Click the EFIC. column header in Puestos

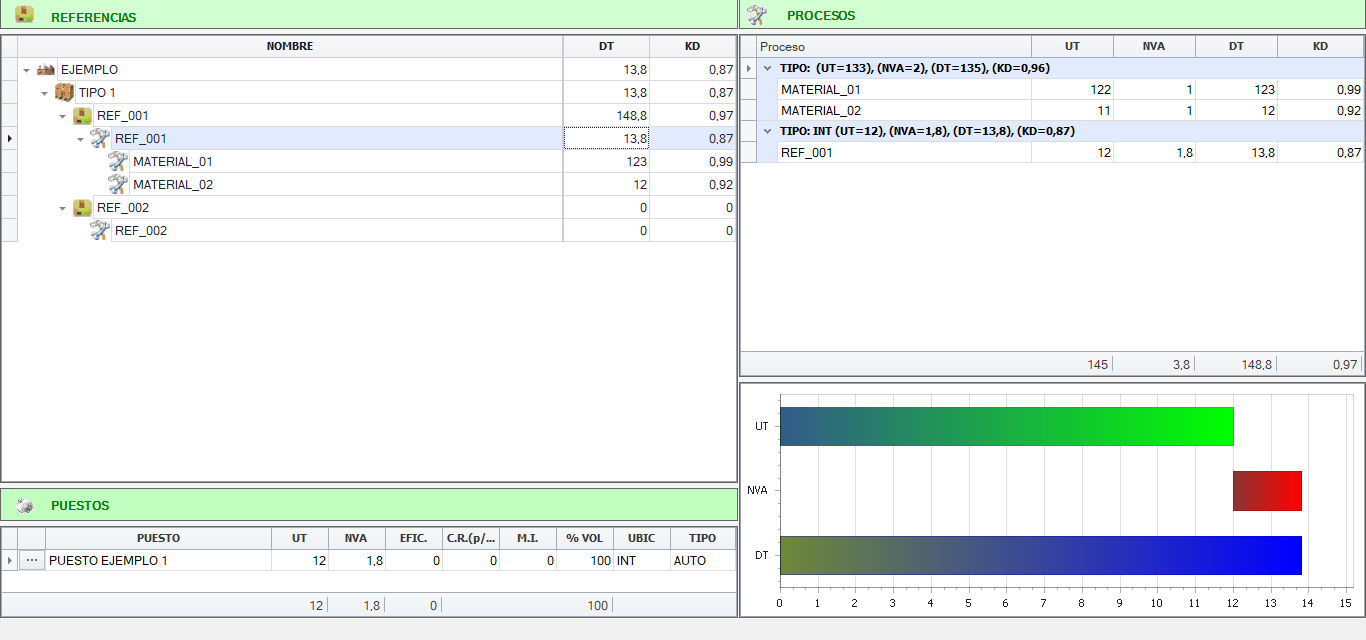(413, 538)
